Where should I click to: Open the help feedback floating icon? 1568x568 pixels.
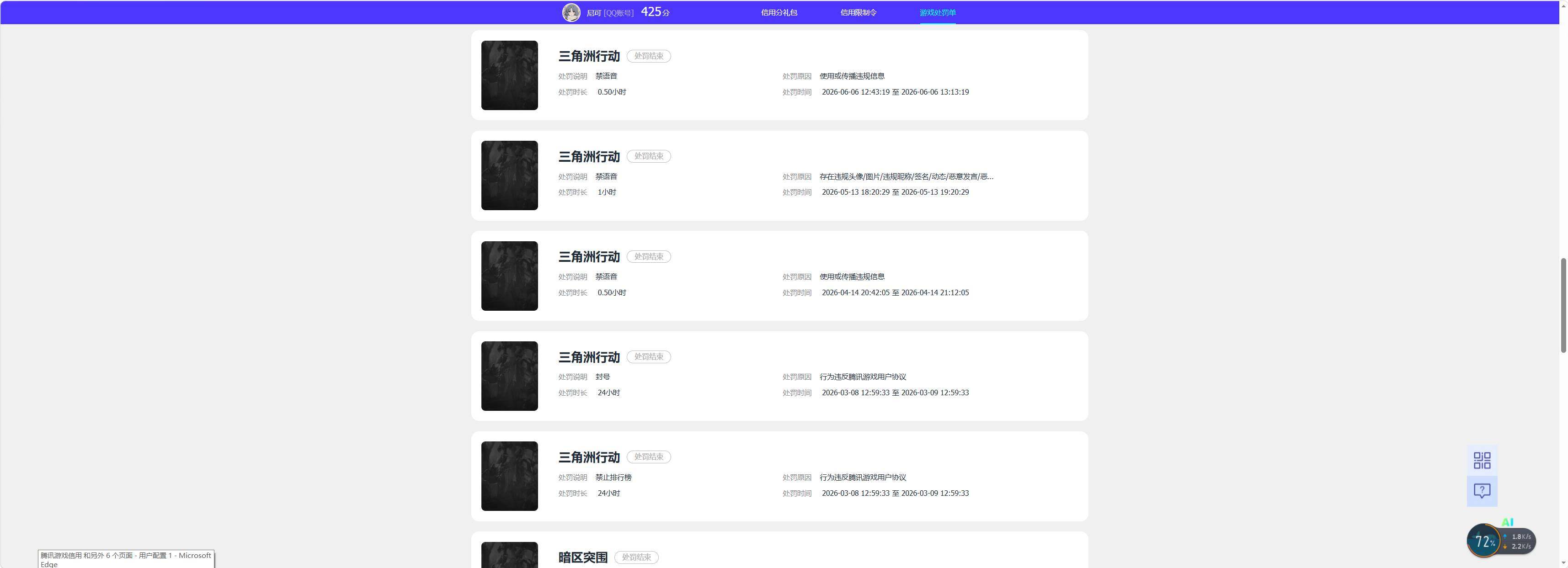(x=1482, y=491)
